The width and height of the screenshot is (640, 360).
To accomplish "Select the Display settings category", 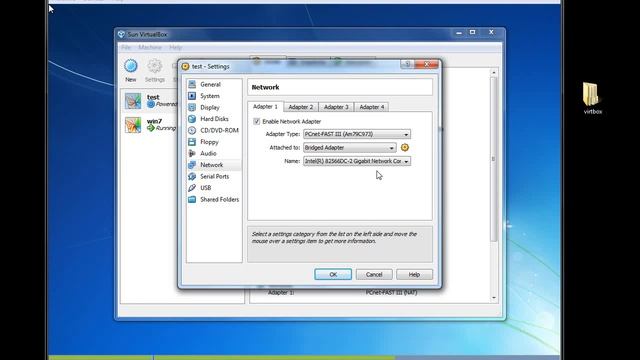I will (214, 107).
